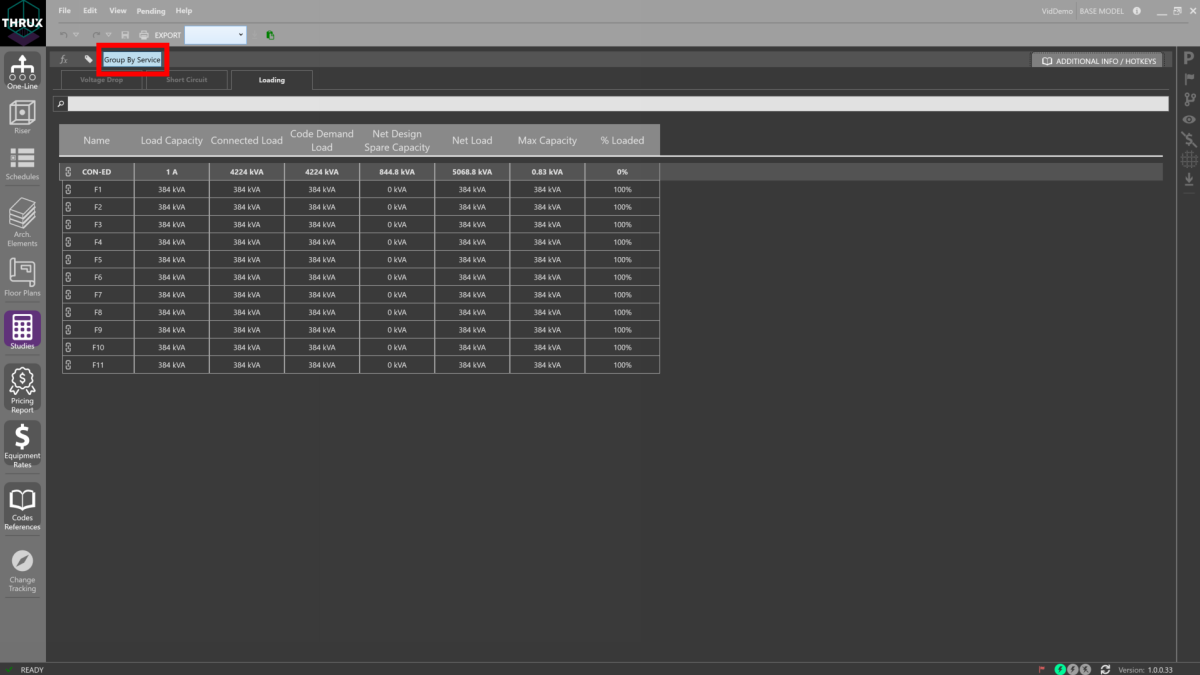1200x675 pixels.
Task: Open the One-Line diagram view
Action: pos(22,72)
